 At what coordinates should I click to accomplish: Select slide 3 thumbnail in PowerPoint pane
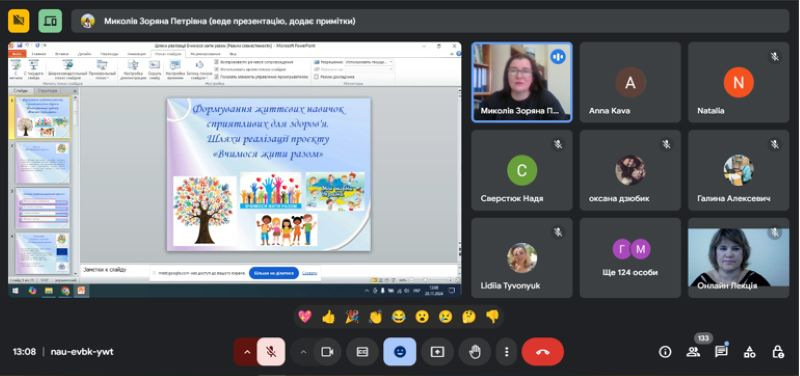click(43, 208)
